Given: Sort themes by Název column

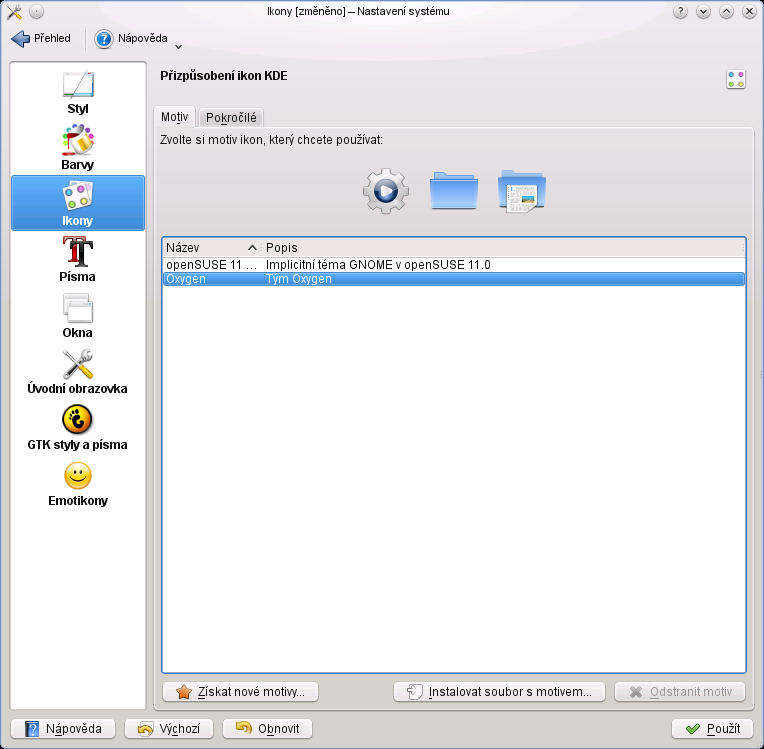Looking at the screenshot, I should (x=212, y=248).
